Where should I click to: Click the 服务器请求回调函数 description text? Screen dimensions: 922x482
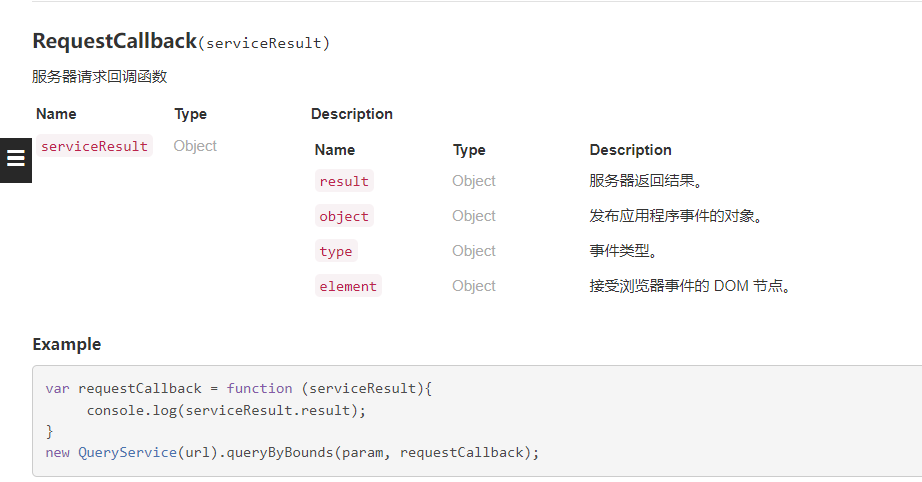(x=99, y=76)
